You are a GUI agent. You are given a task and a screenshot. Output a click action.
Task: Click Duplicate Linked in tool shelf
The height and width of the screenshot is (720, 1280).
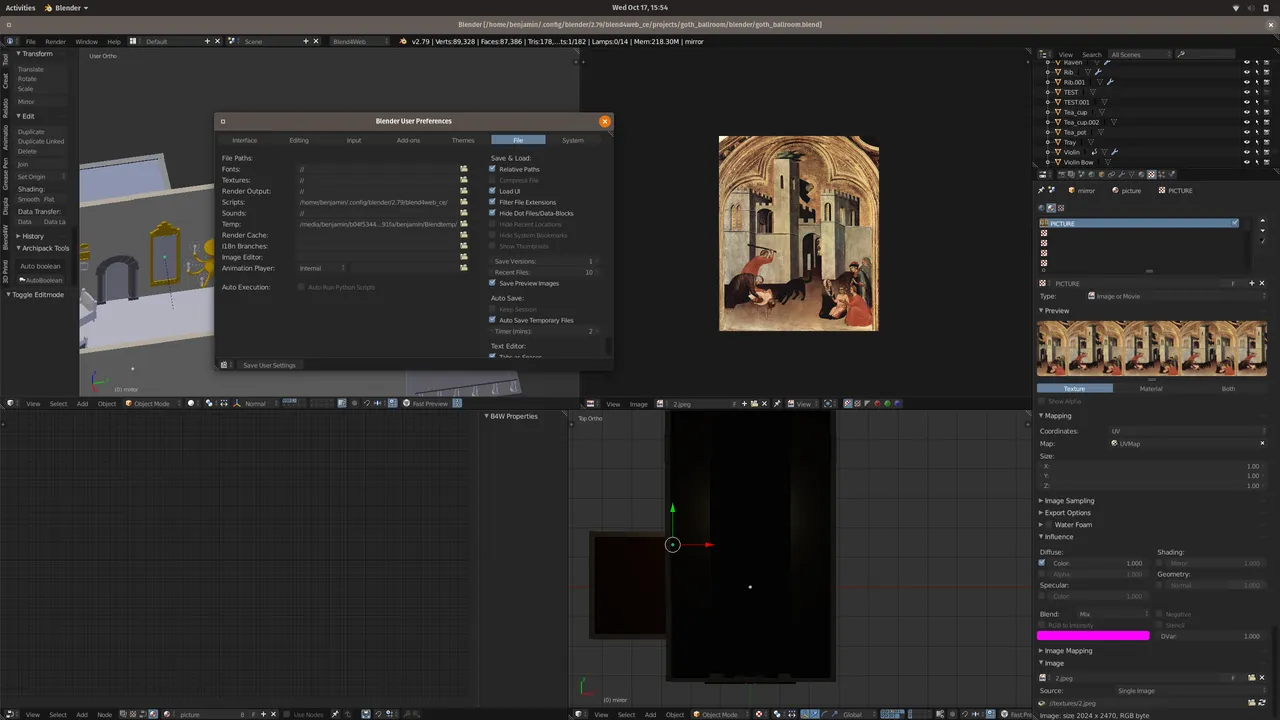[41, 141]
